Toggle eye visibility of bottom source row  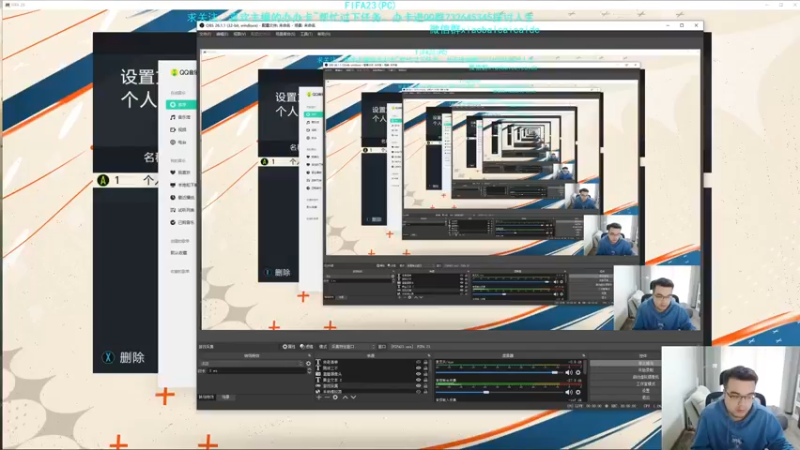point(418,391)
